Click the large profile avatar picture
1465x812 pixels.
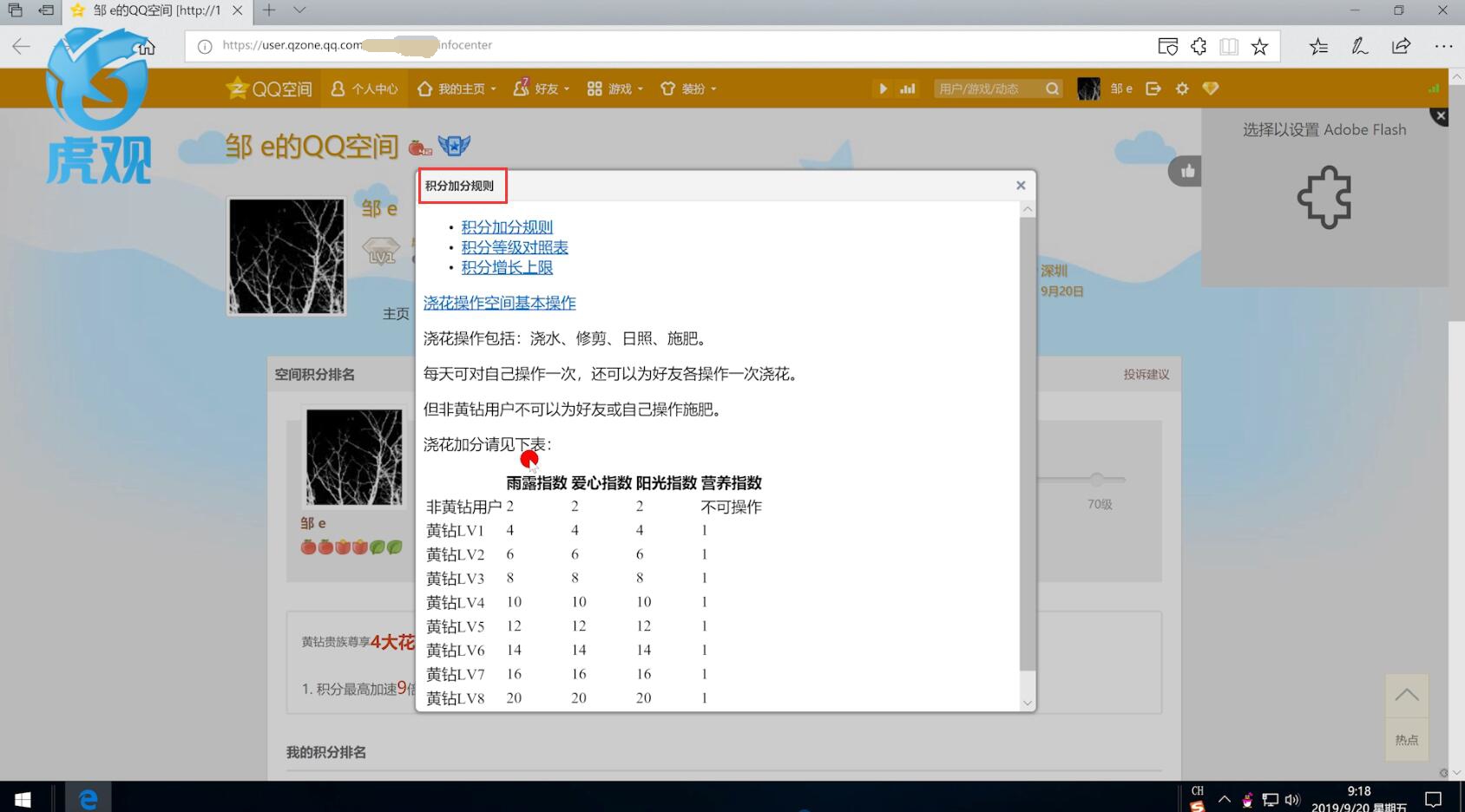pos(286,256)
